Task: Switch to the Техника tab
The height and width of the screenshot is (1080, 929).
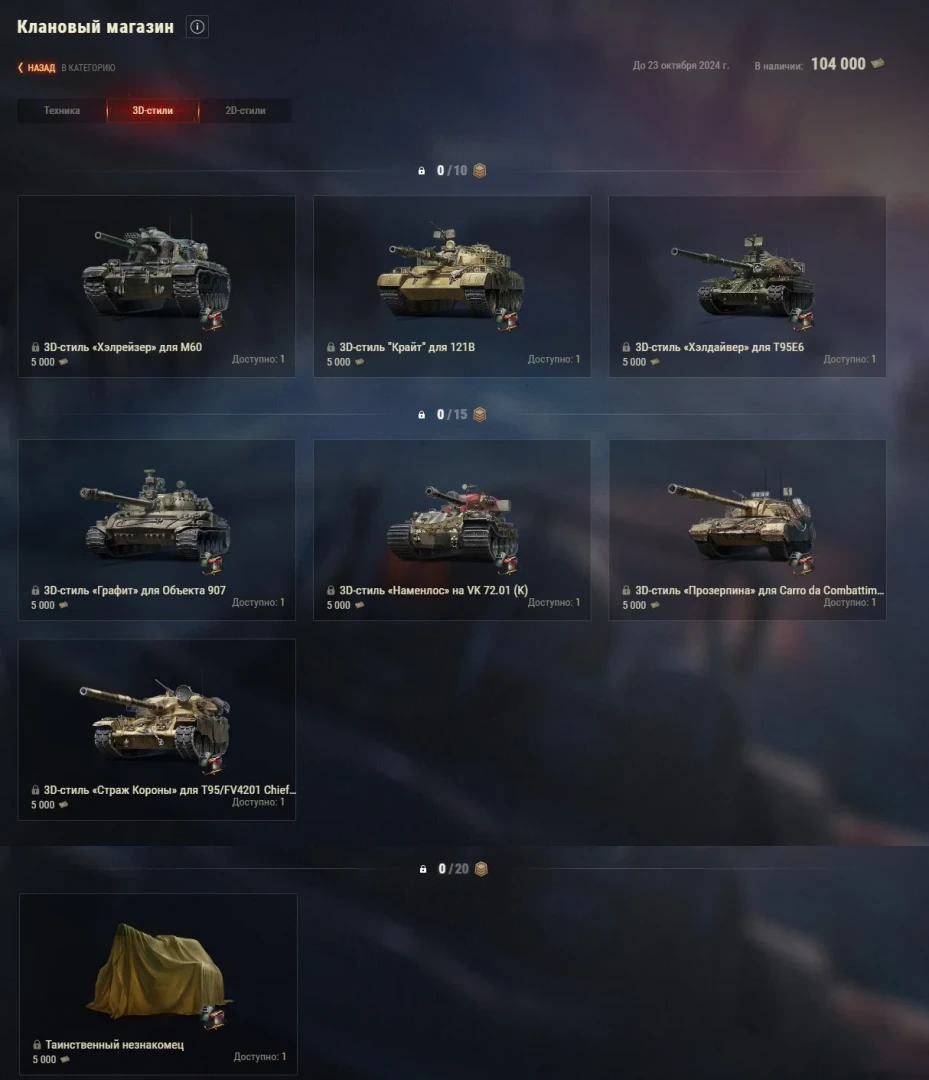Action: 62,111
